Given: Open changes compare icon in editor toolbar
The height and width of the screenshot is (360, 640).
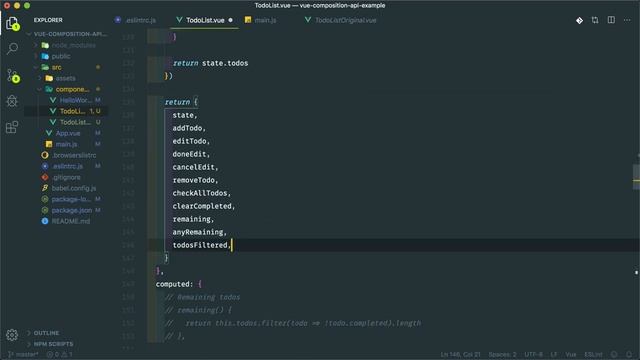Looking at the screenshot, I should [595, 20].
